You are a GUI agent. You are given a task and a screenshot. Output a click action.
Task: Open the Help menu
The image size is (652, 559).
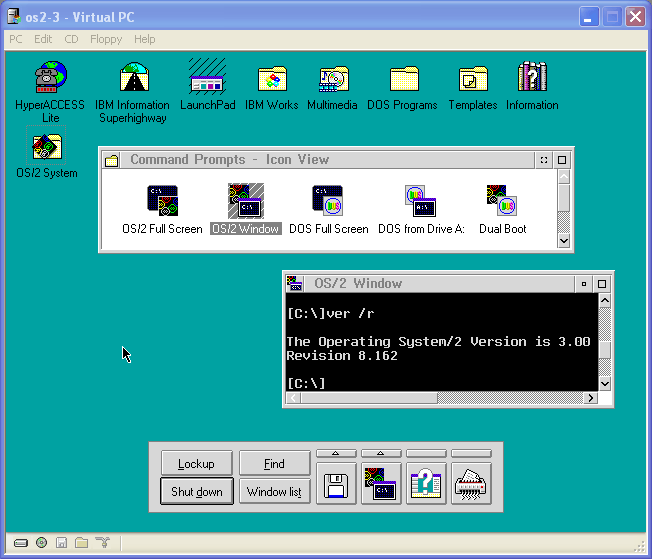click(x=144, y=39)
